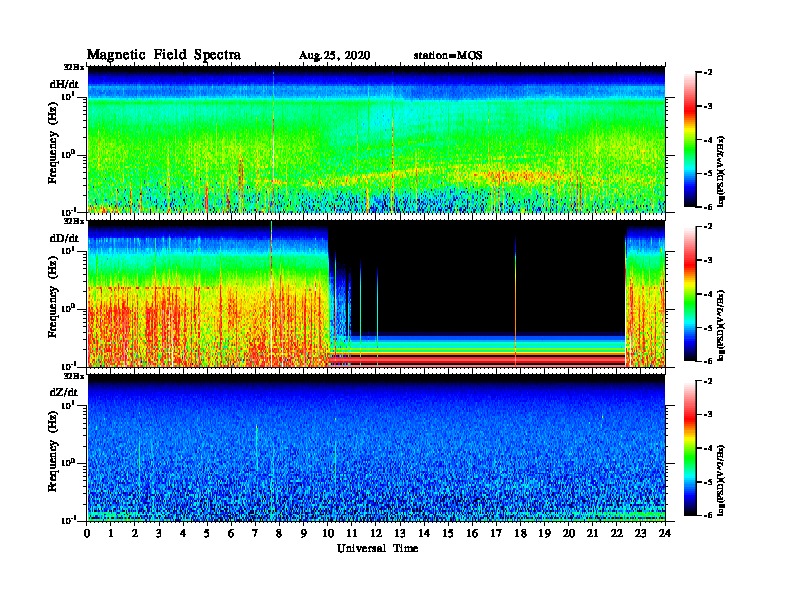Click '-3' label on dZ/dt color scale
Viewport: 792px width, 612px height.
point(708,414)
